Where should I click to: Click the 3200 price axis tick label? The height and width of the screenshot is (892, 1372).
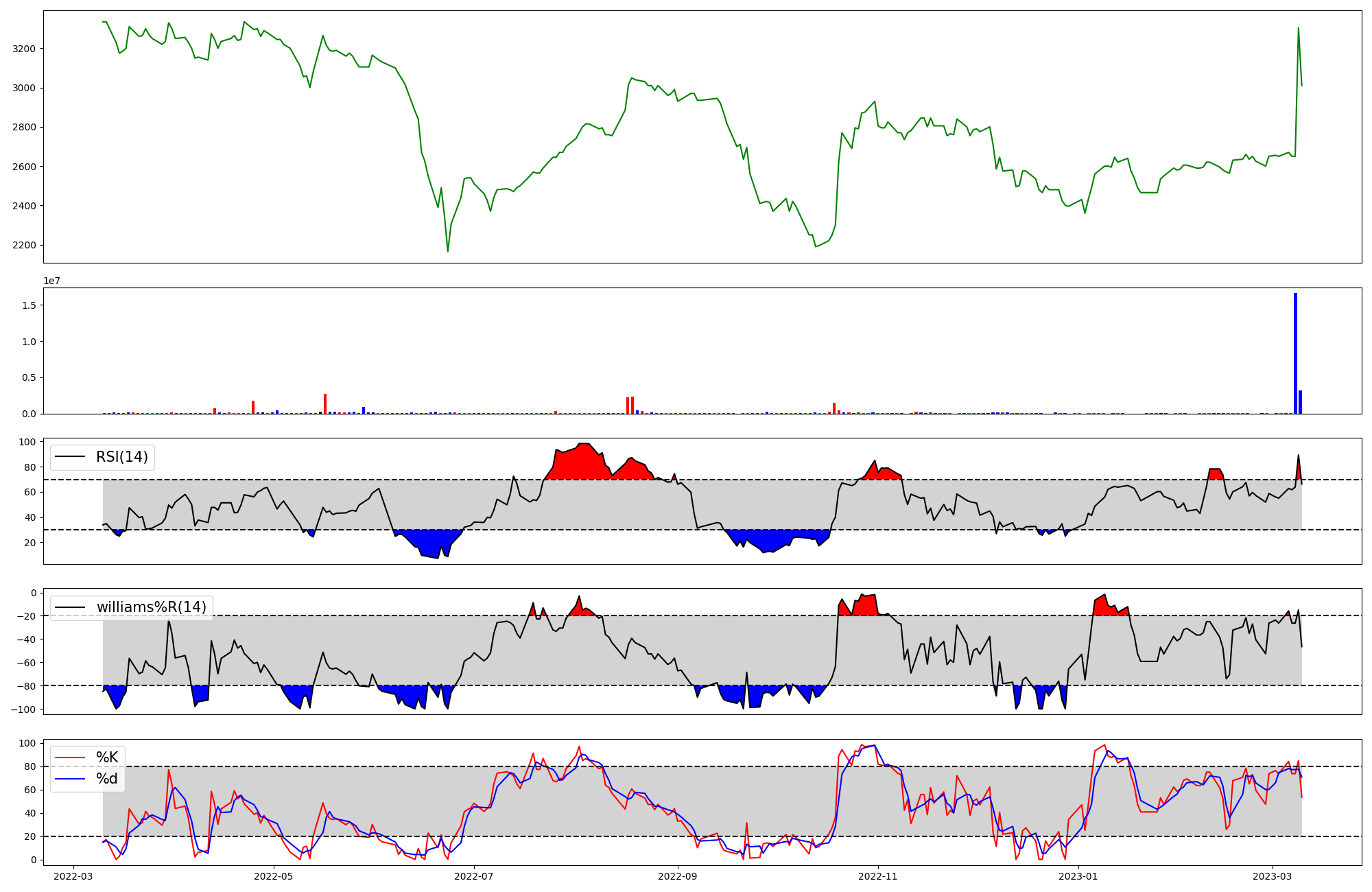pyautogui.click(x=25, y=49)
